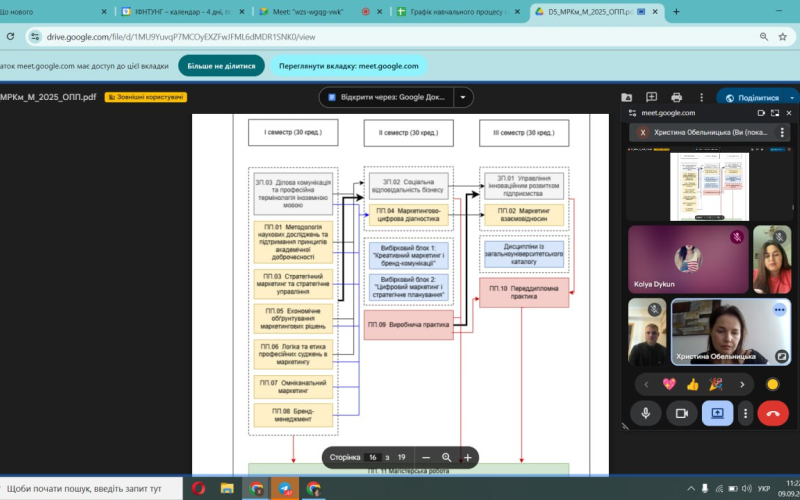Viewport: 800px width, 500px height.
Task: Click the add comment icon
Action: (651, 97)
